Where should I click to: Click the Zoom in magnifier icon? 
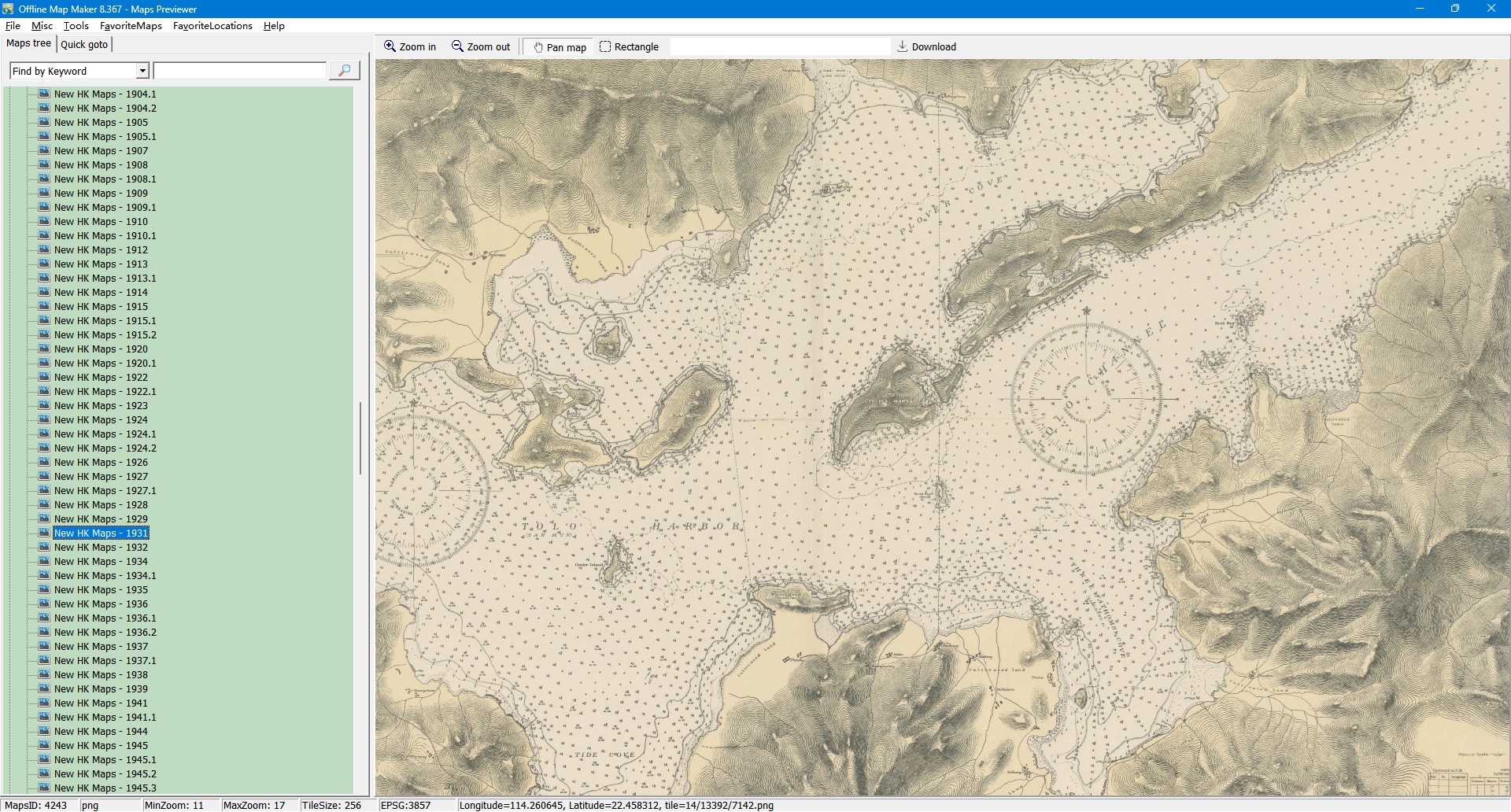click(x=390, y=46)
